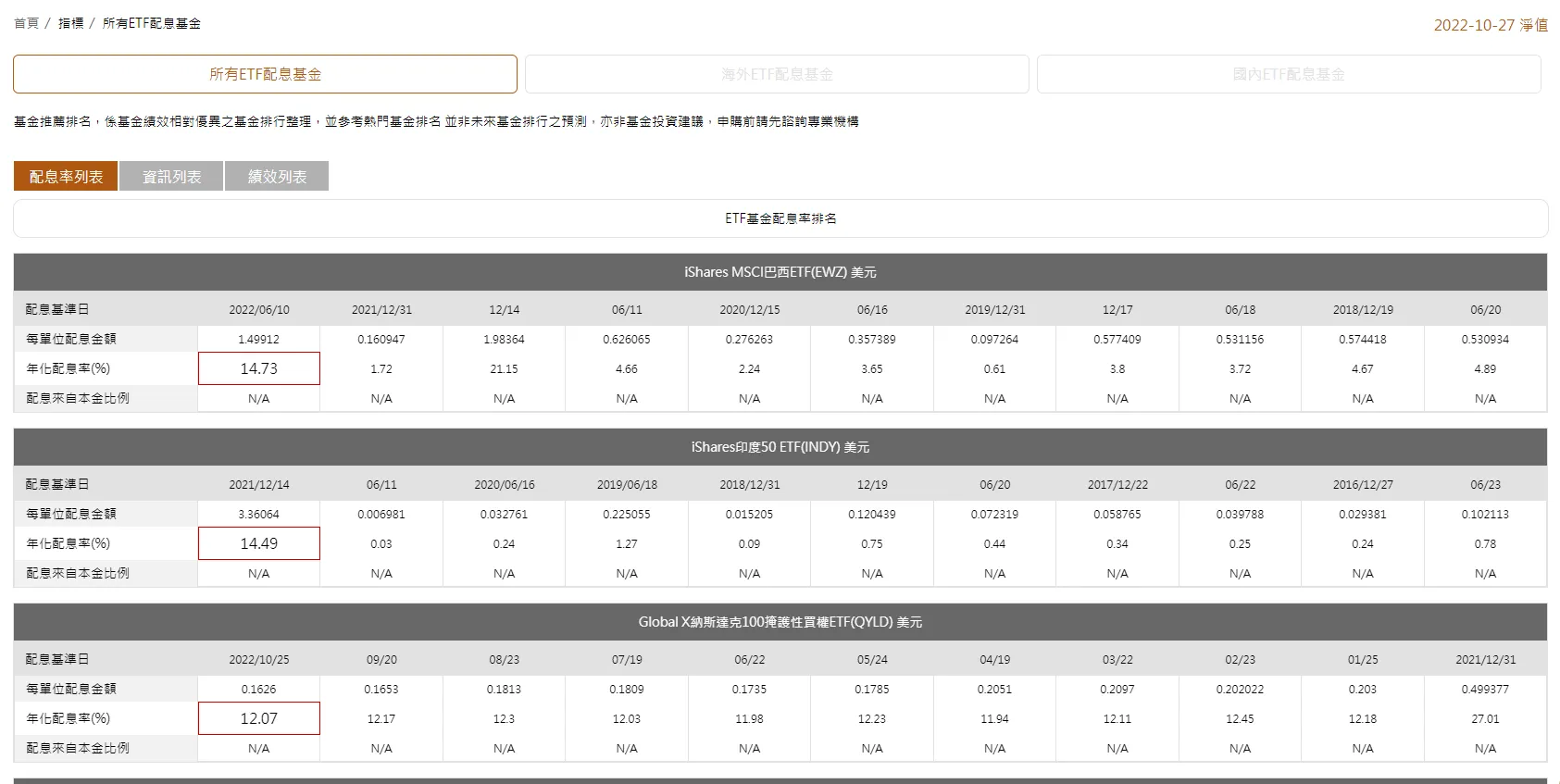Viewport: 1560px width, 784px height.
Task: Select the 0.006981 distribution amount cell
Action: 381,515
